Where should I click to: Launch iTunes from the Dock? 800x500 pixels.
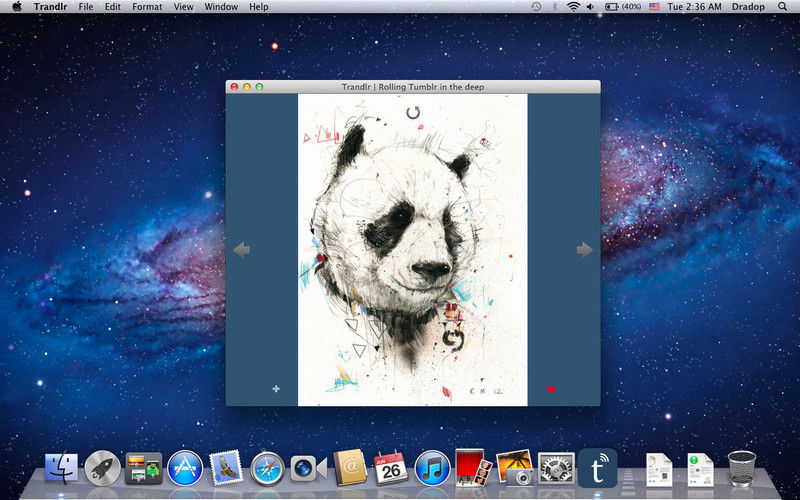point(432,468)
